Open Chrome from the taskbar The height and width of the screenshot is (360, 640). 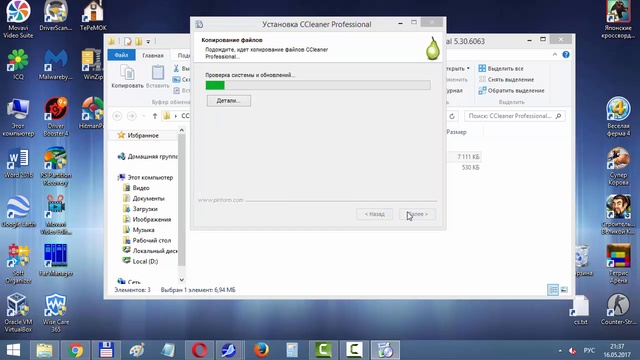(75, 350)
